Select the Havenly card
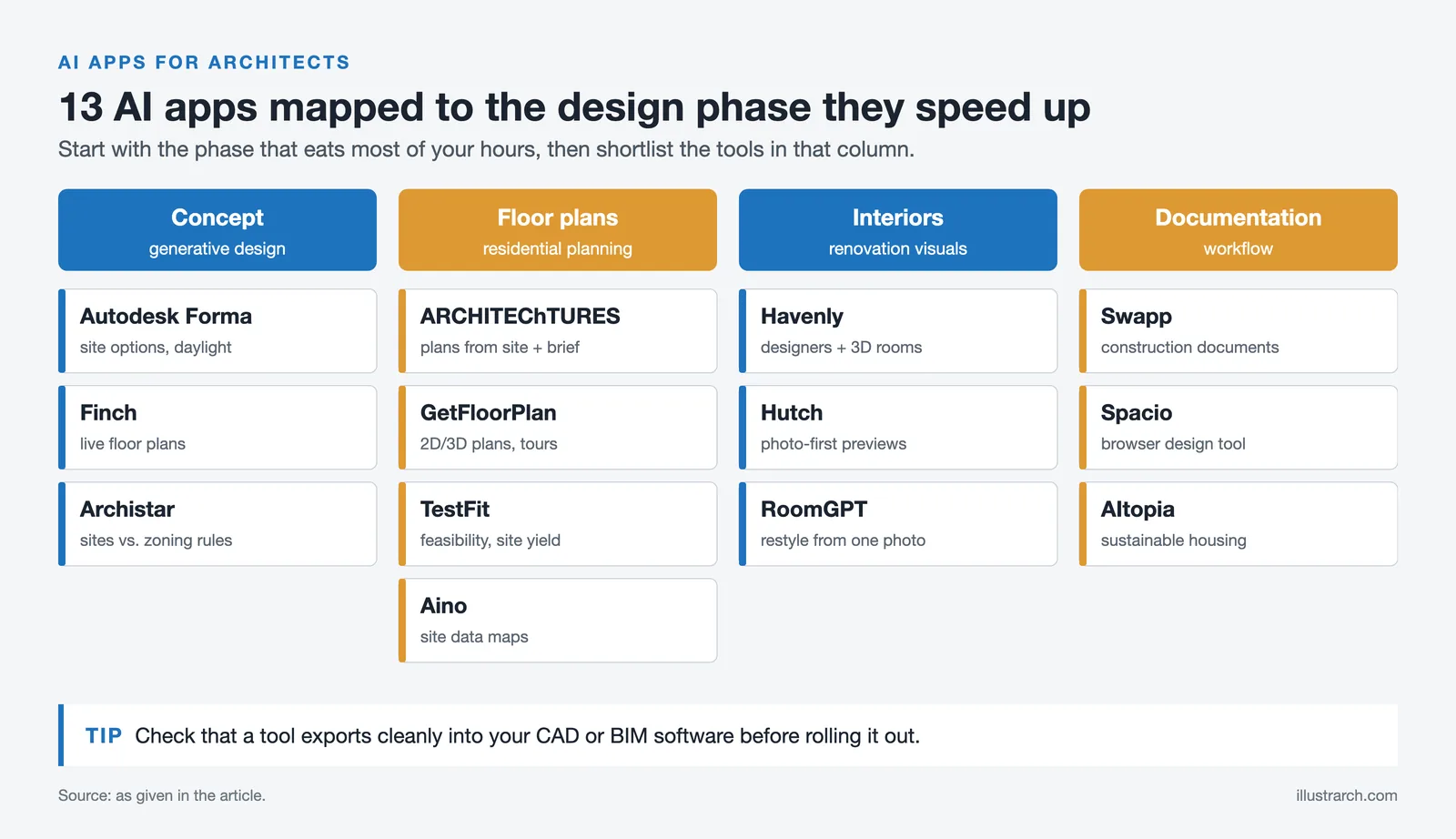The image size is (1456, 839). pos(898,331)
